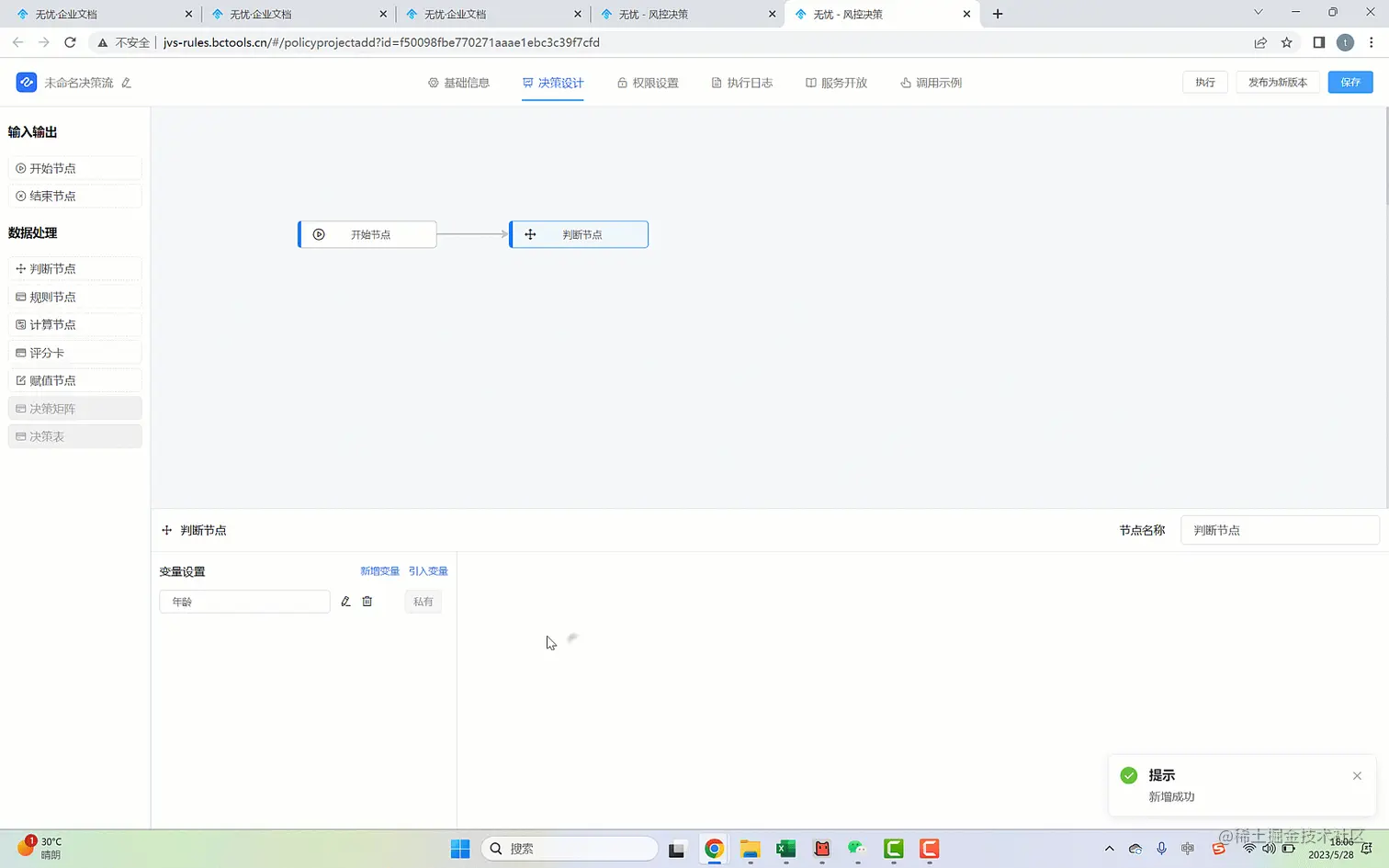The image size is (1389, 868).
Task: Expand the tab search dropdown arrow
Action: click(1259, 13)
